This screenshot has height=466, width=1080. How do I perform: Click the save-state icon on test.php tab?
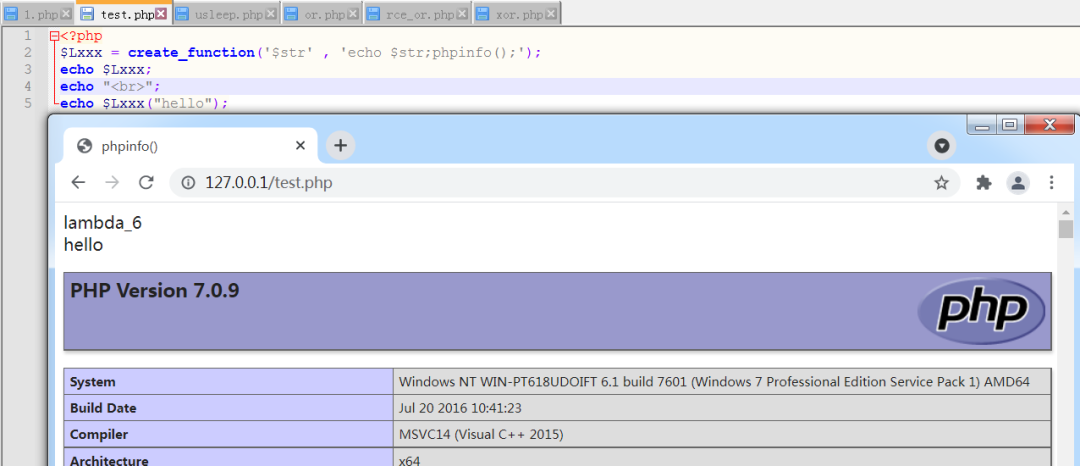click(x=87, y=14)
